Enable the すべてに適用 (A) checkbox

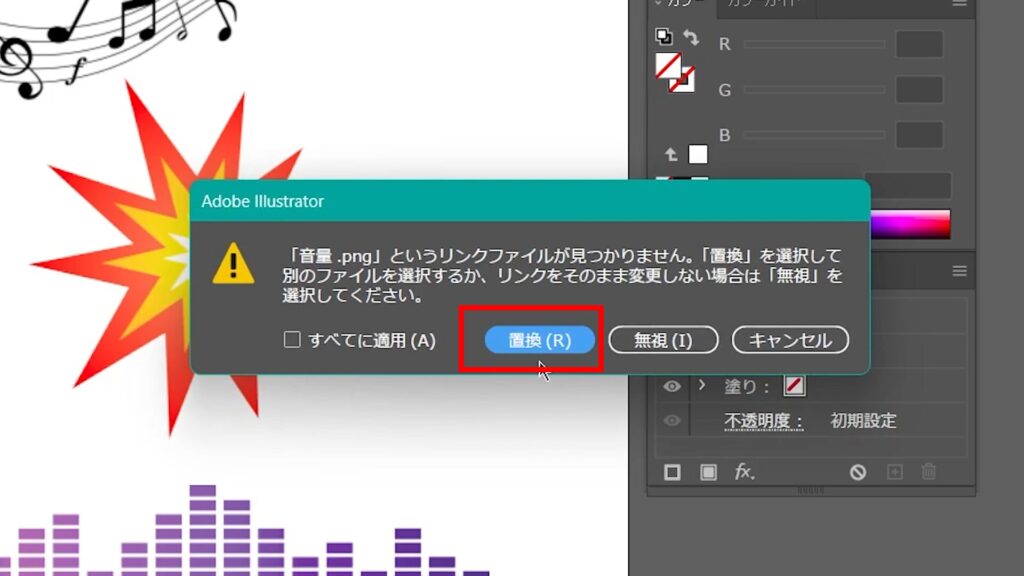(x=292, y=340)
